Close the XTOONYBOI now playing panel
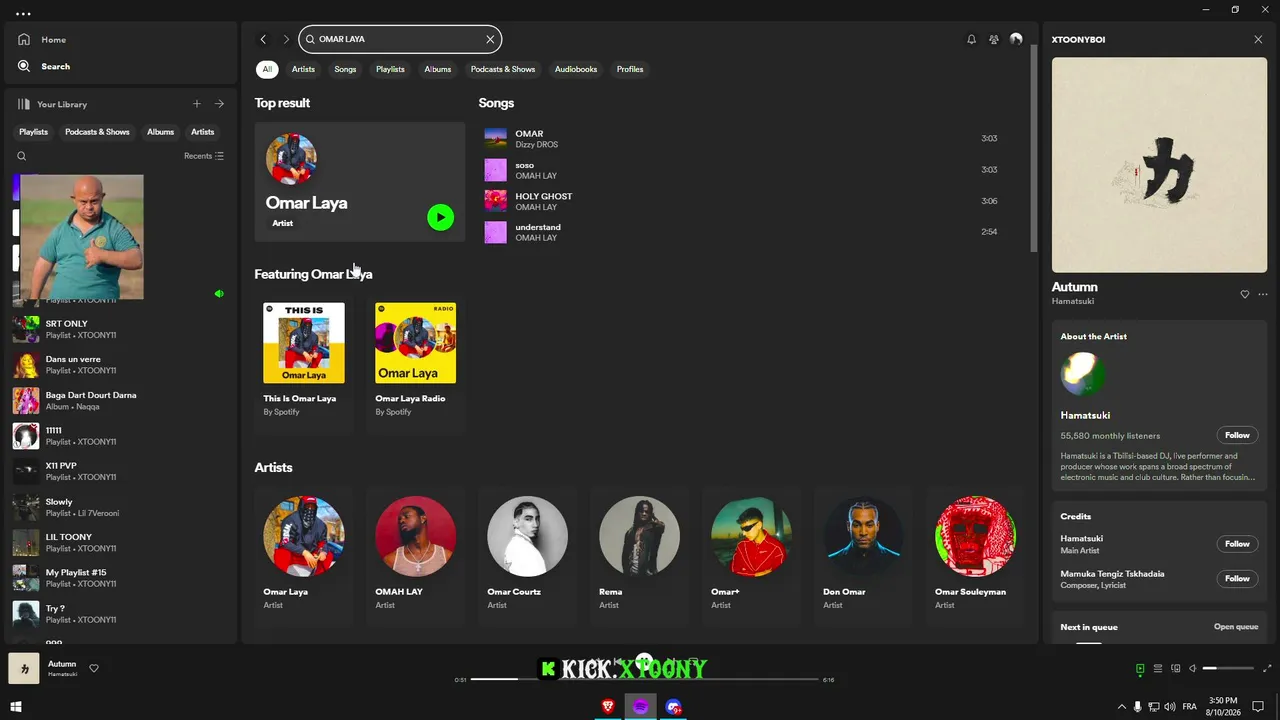The image size is (1280, 720). (1258, 39)
